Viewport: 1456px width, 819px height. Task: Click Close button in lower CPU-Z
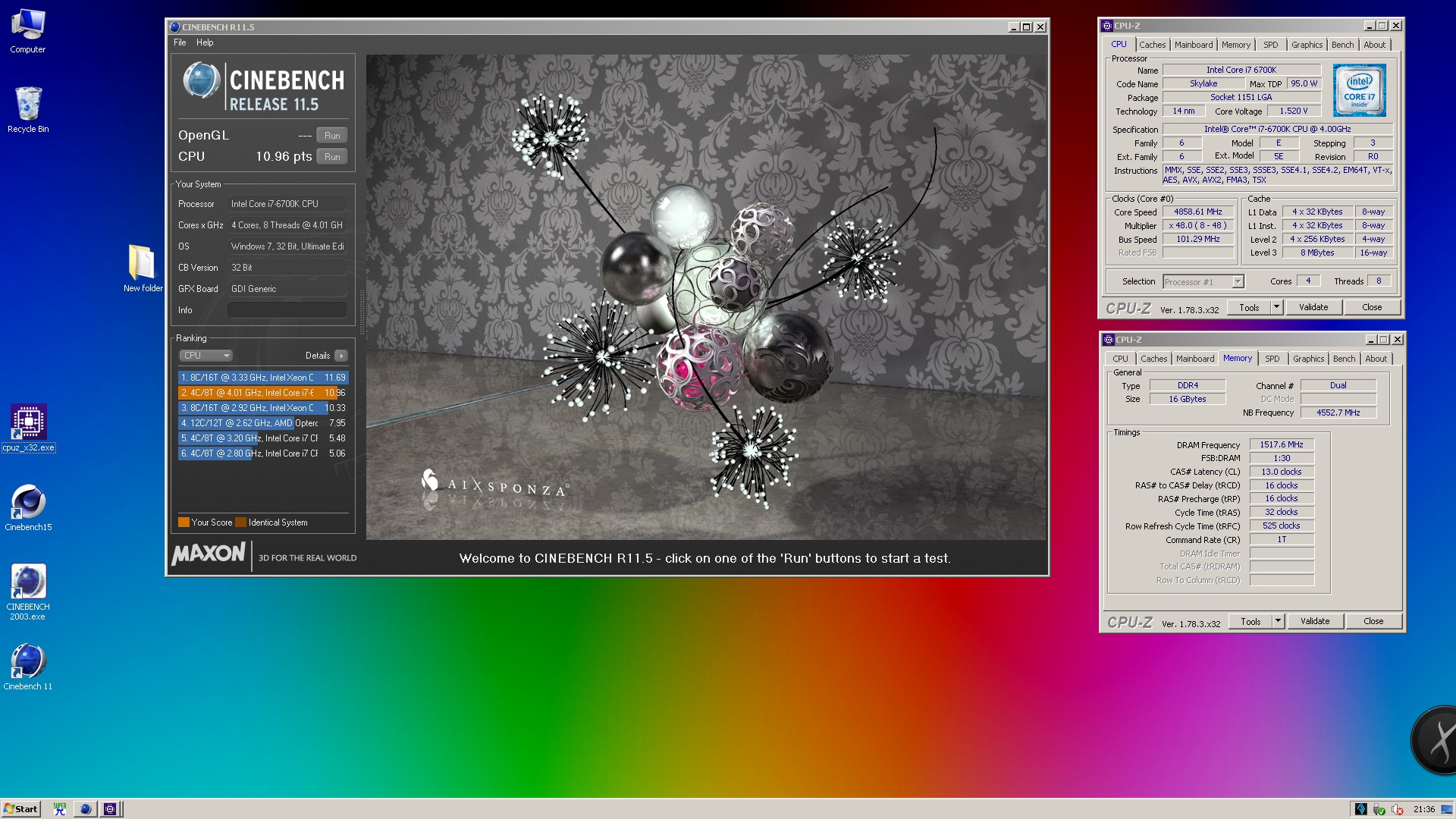[x=1373, y=622]
